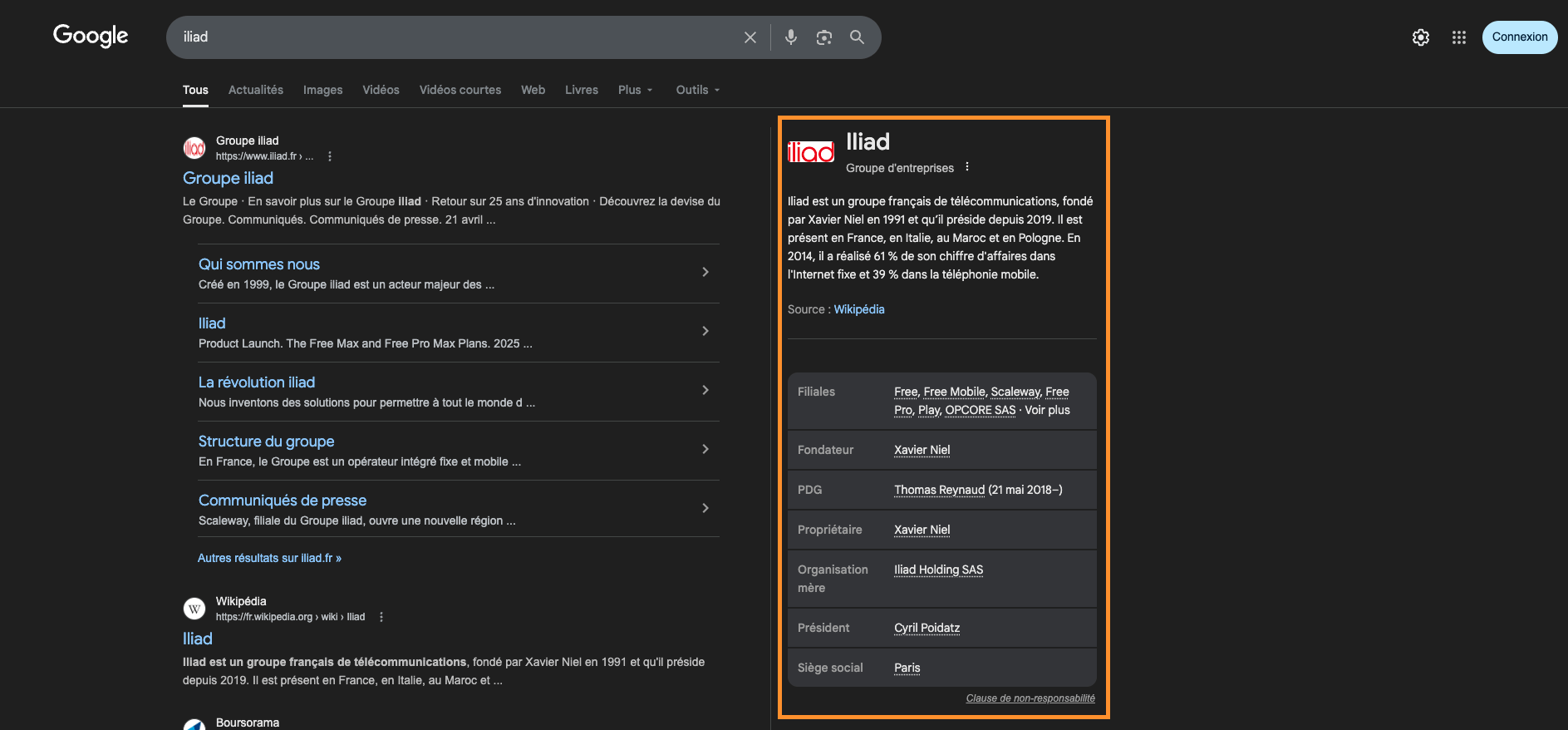Image resolution: width=1568 pixels, height=730 pixels.
Task: Click the iliad logo in knowledge panel
Action: click(811, 151)
